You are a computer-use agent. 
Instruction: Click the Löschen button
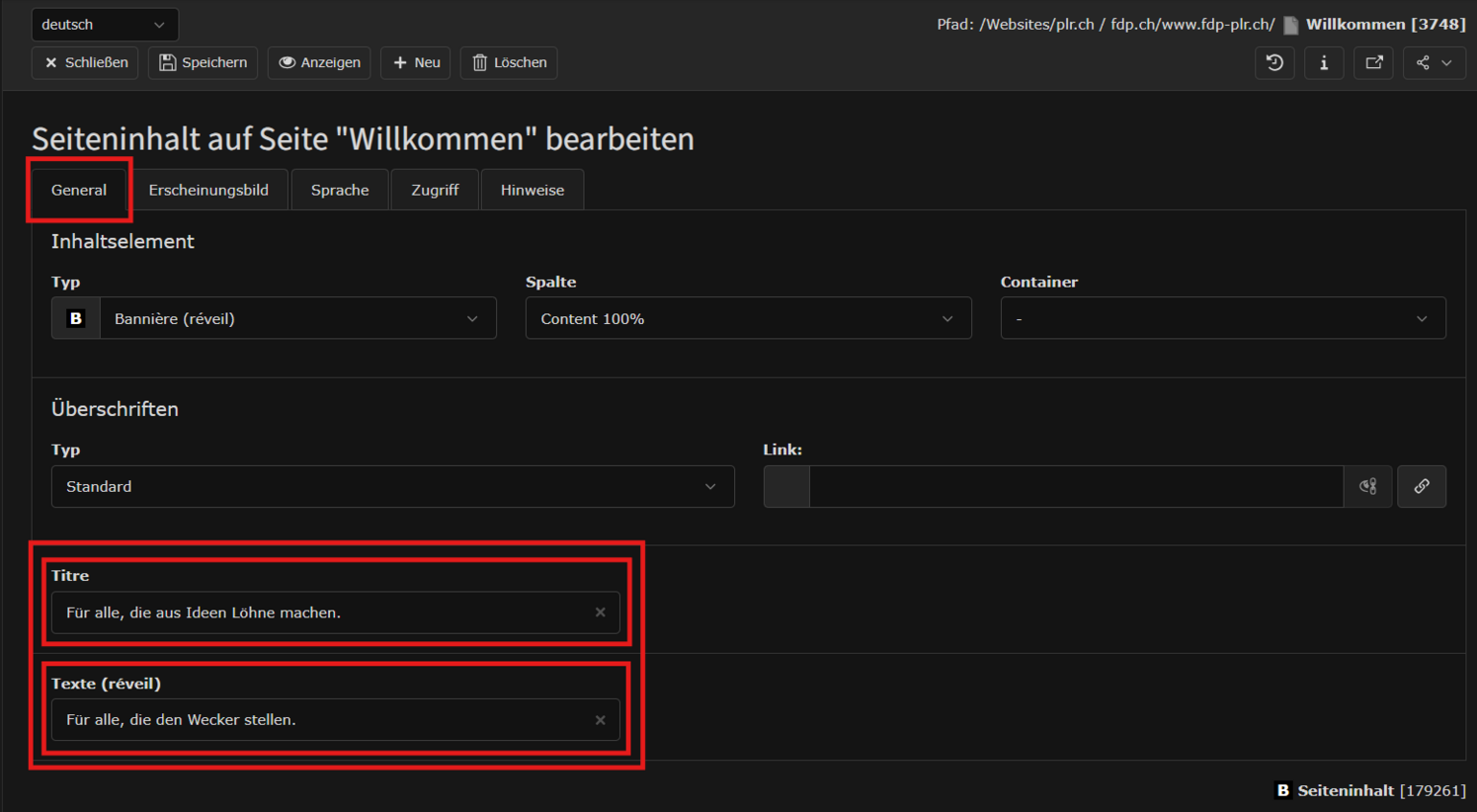coord(509,62)
